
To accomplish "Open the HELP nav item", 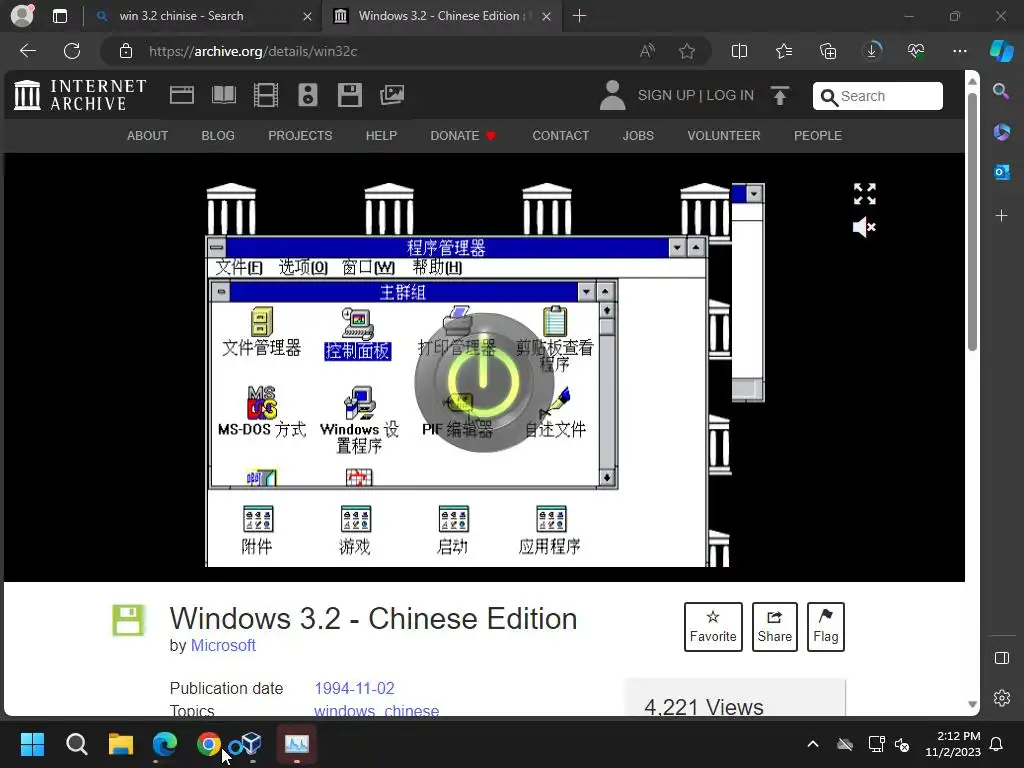I will click(381, 136).
